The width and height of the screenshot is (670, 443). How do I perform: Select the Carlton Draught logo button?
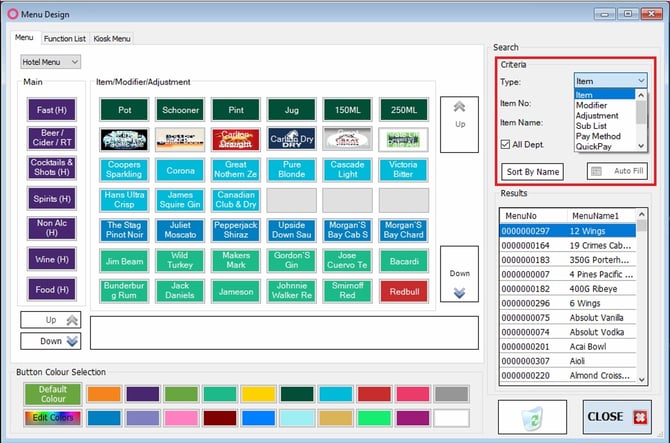click(x=236, y=140)
